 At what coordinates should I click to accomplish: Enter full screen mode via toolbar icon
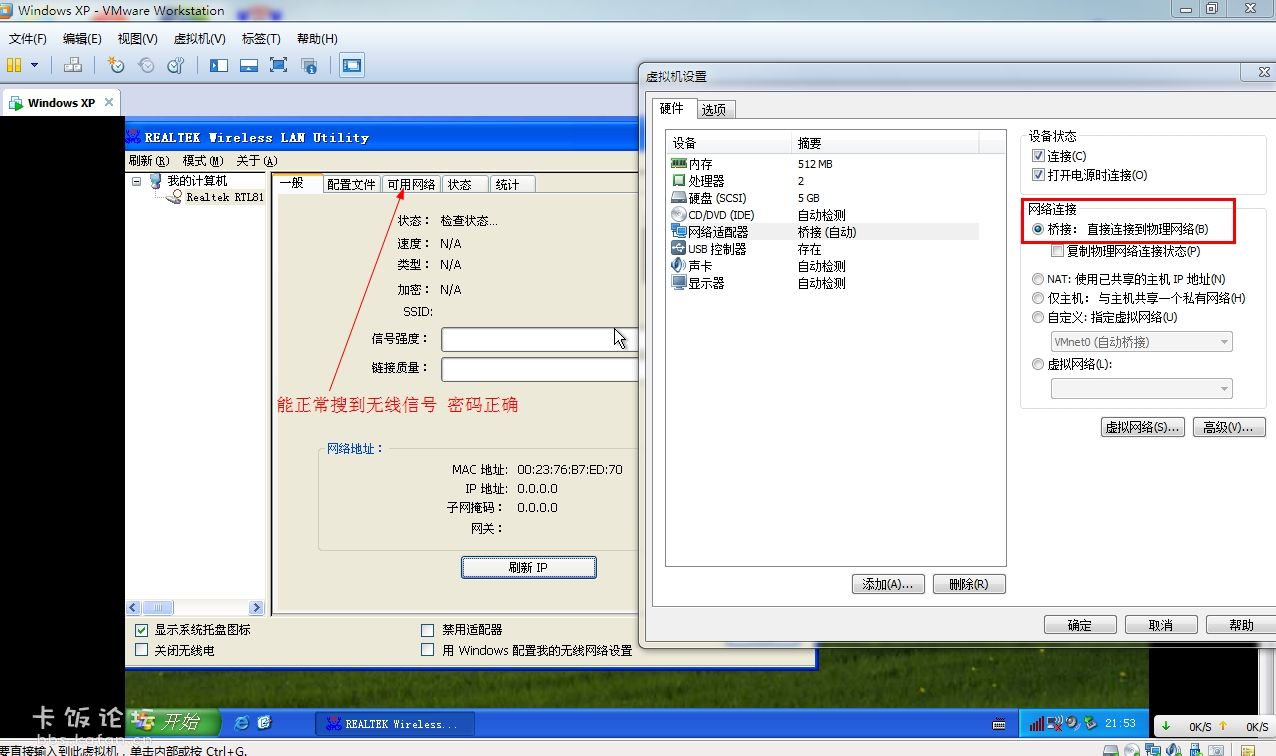[x=279, y=65]
